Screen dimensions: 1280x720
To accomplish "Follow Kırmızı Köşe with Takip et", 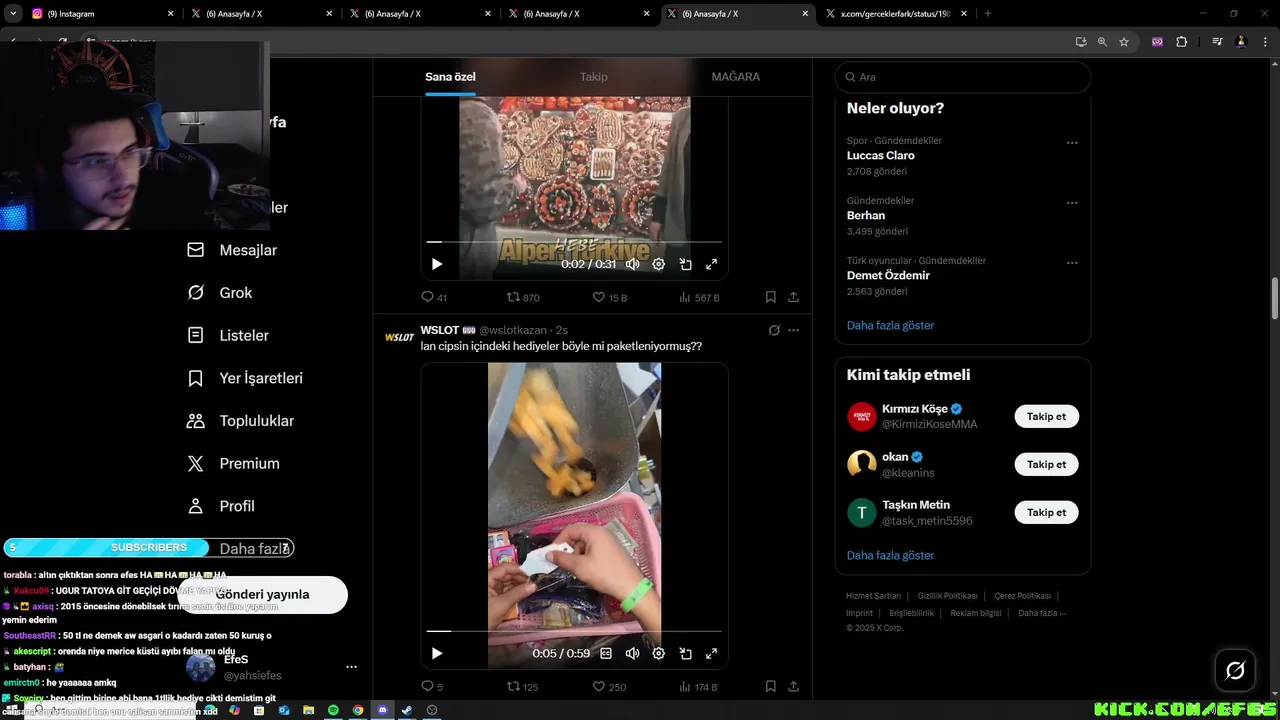I will (x=1047, y=417).
